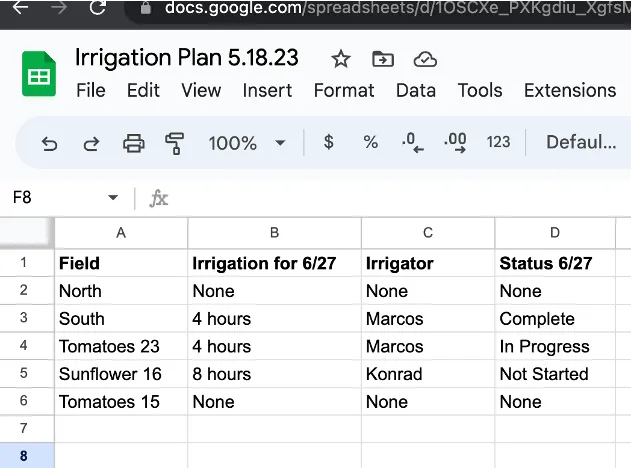
Task: Reload the page in browser
Action: [97, 8]
